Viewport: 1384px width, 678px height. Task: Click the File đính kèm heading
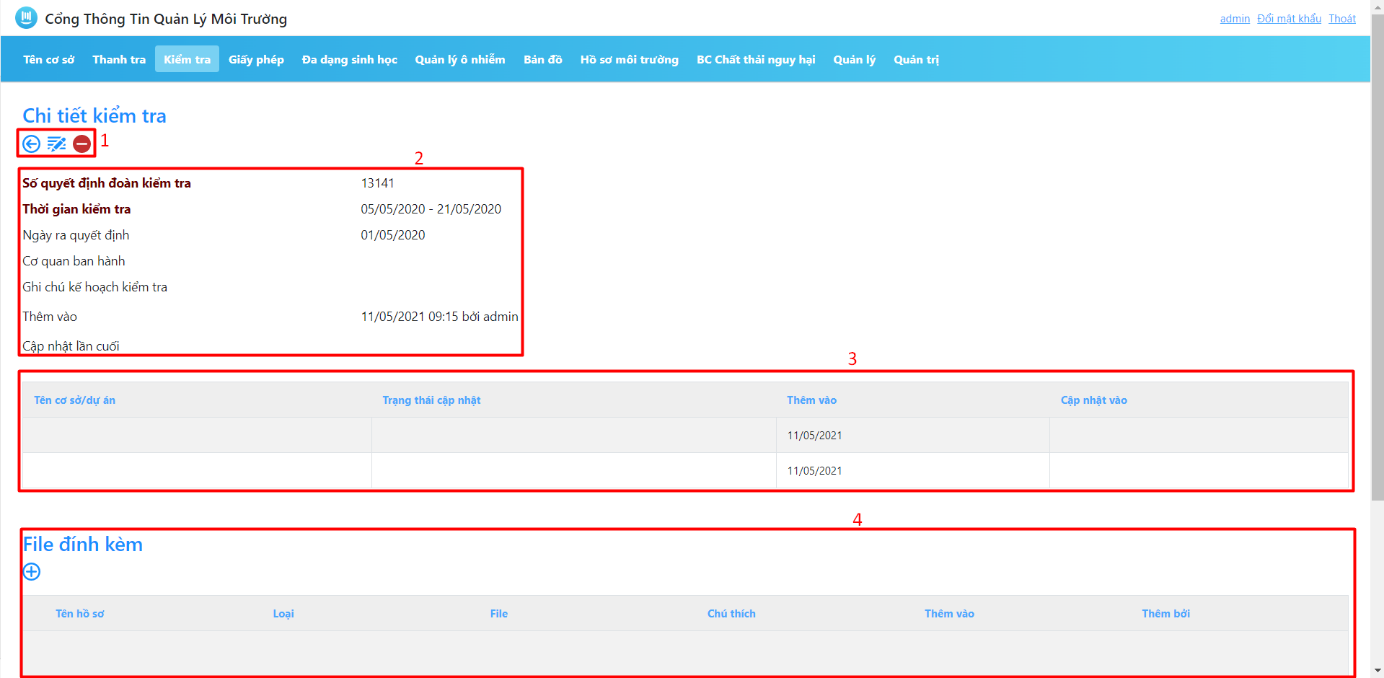click(x=83, y=544)
